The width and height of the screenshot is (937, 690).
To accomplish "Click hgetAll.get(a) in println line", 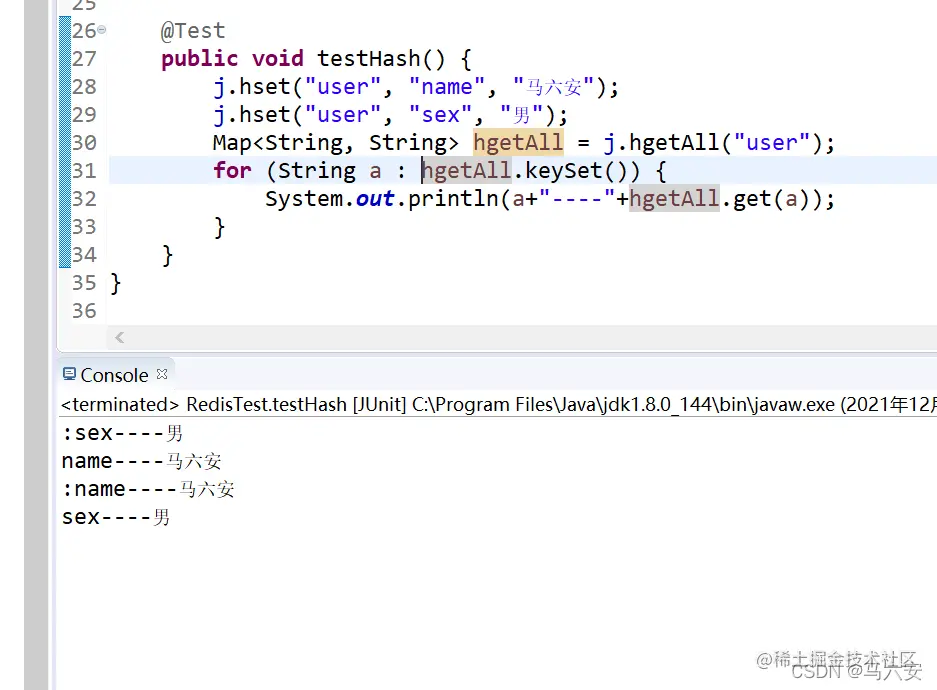I will pyautogui.click(x=719, y=199).
